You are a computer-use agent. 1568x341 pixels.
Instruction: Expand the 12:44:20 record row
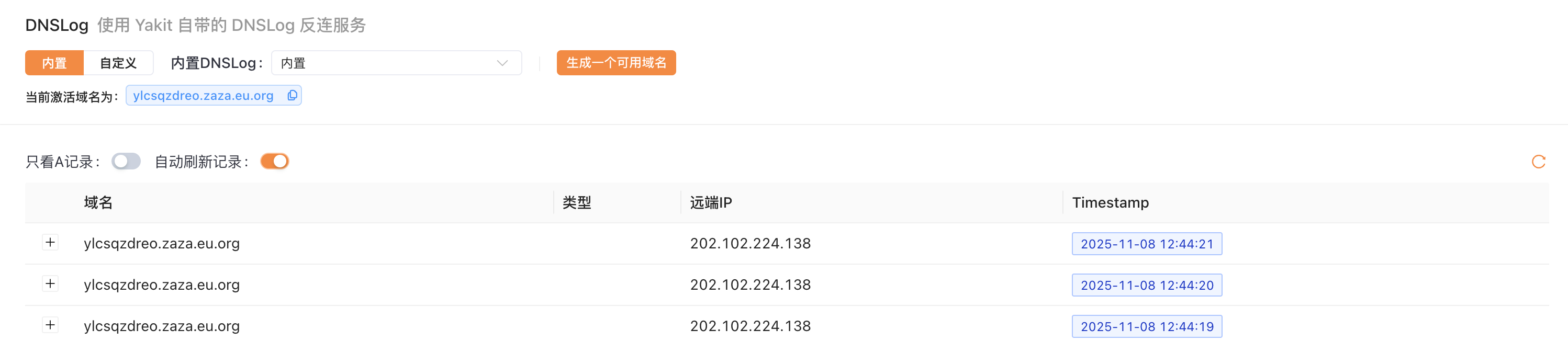click(50, 284)
